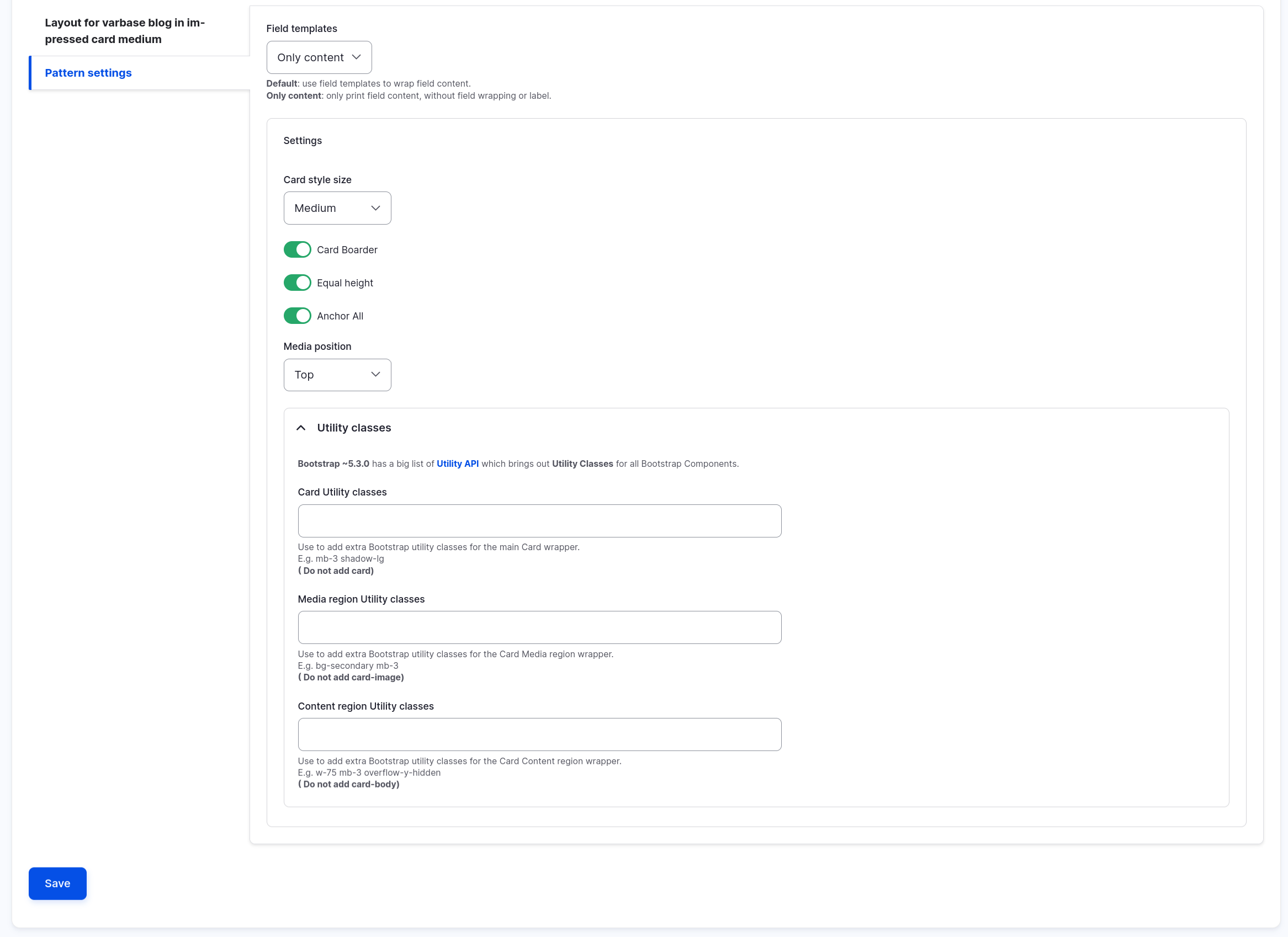
Task: Focus Card Utility classes text field
Action: coord(539,521)
